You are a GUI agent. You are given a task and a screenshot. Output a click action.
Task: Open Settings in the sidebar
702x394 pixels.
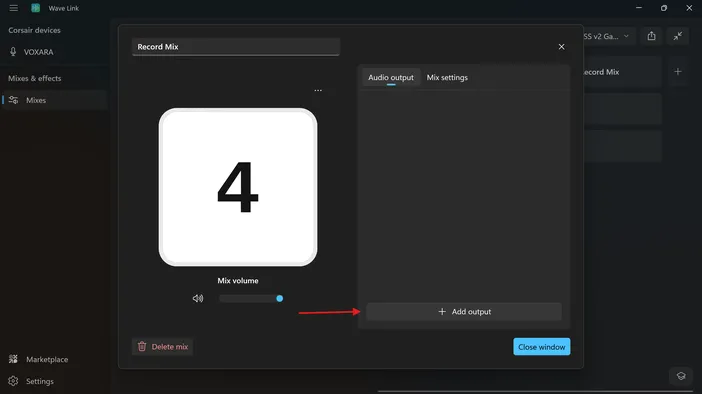pyautogui.click(x=54, y=381)
